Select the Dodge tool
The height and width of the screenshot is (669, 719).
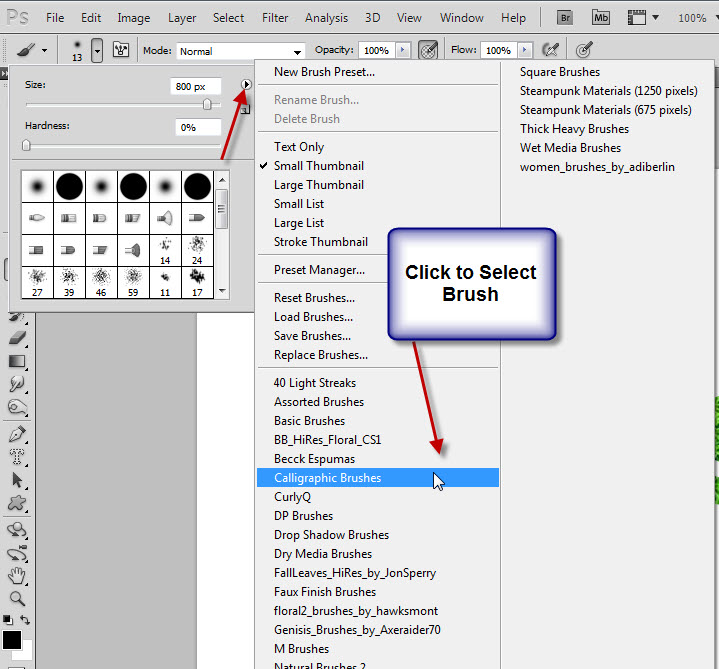pos(17,407)
